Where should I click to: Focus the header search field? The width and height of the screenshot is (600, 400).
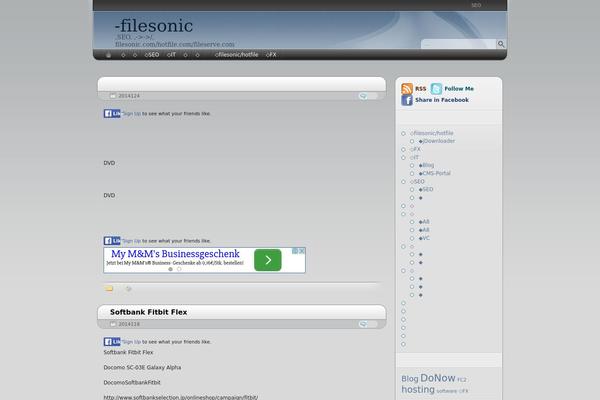[x=459, y=44]
